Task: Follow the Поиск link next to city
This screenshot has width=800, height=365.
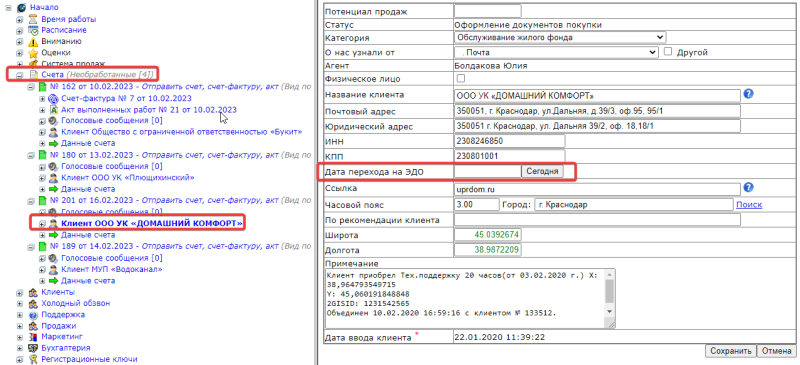Action: click(x=749, y=205)
